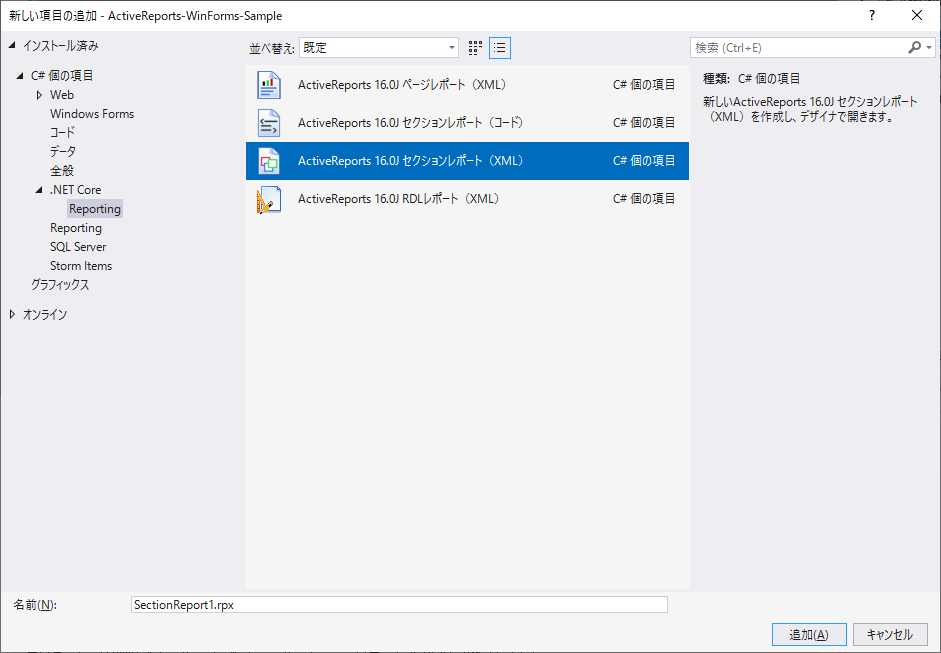Collapse the .NET Core tree node

(x=39, y=190)
